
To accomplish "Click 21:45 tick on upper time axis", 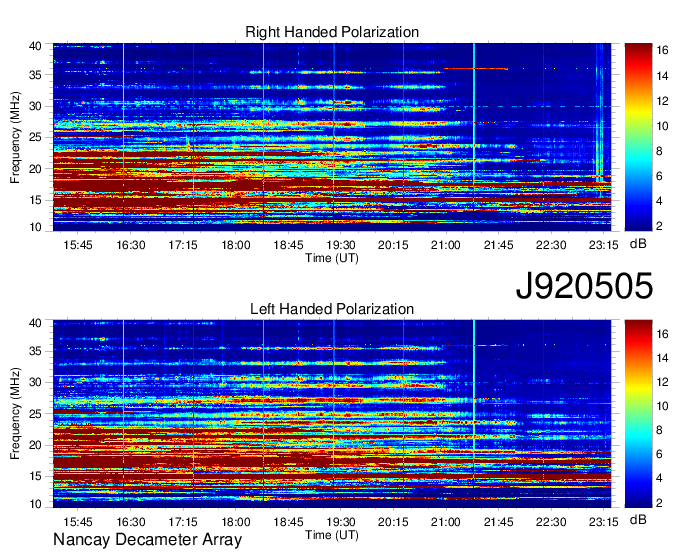I will pyautogui.click(x=499, y=245).
